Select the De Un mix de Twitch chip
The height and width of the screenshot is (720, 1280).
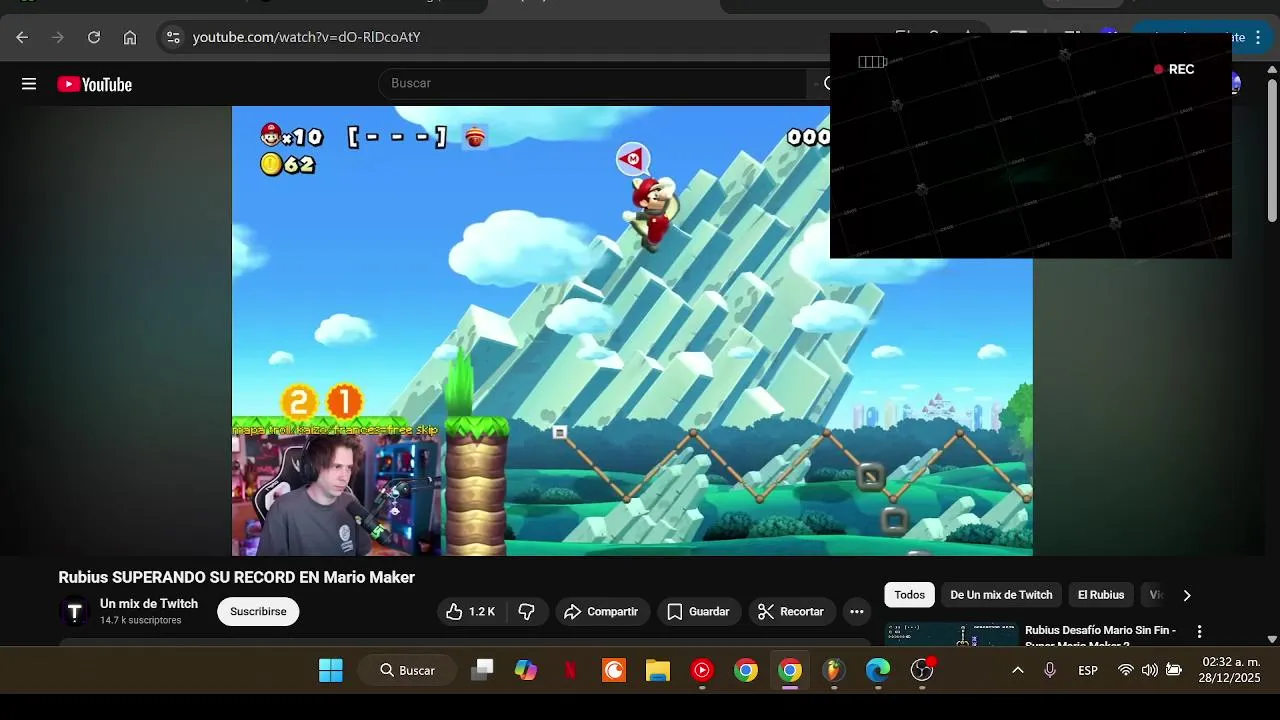1001,595
